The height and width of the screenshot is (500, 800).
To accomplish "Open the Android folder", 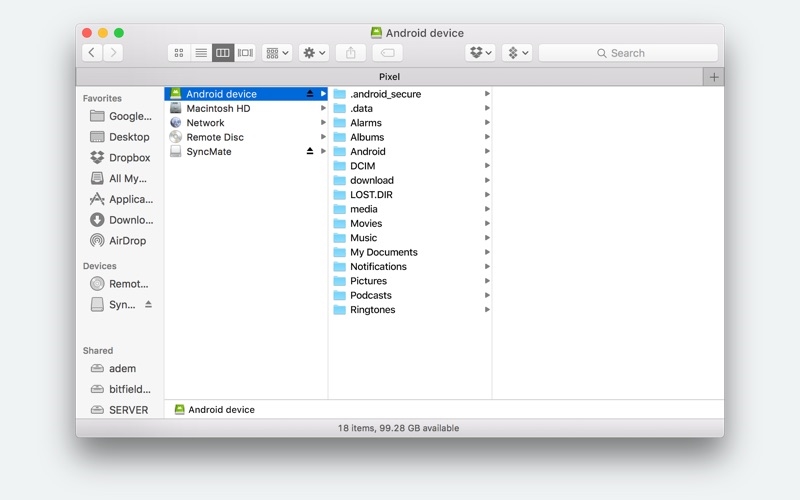I will click(411, 151).
